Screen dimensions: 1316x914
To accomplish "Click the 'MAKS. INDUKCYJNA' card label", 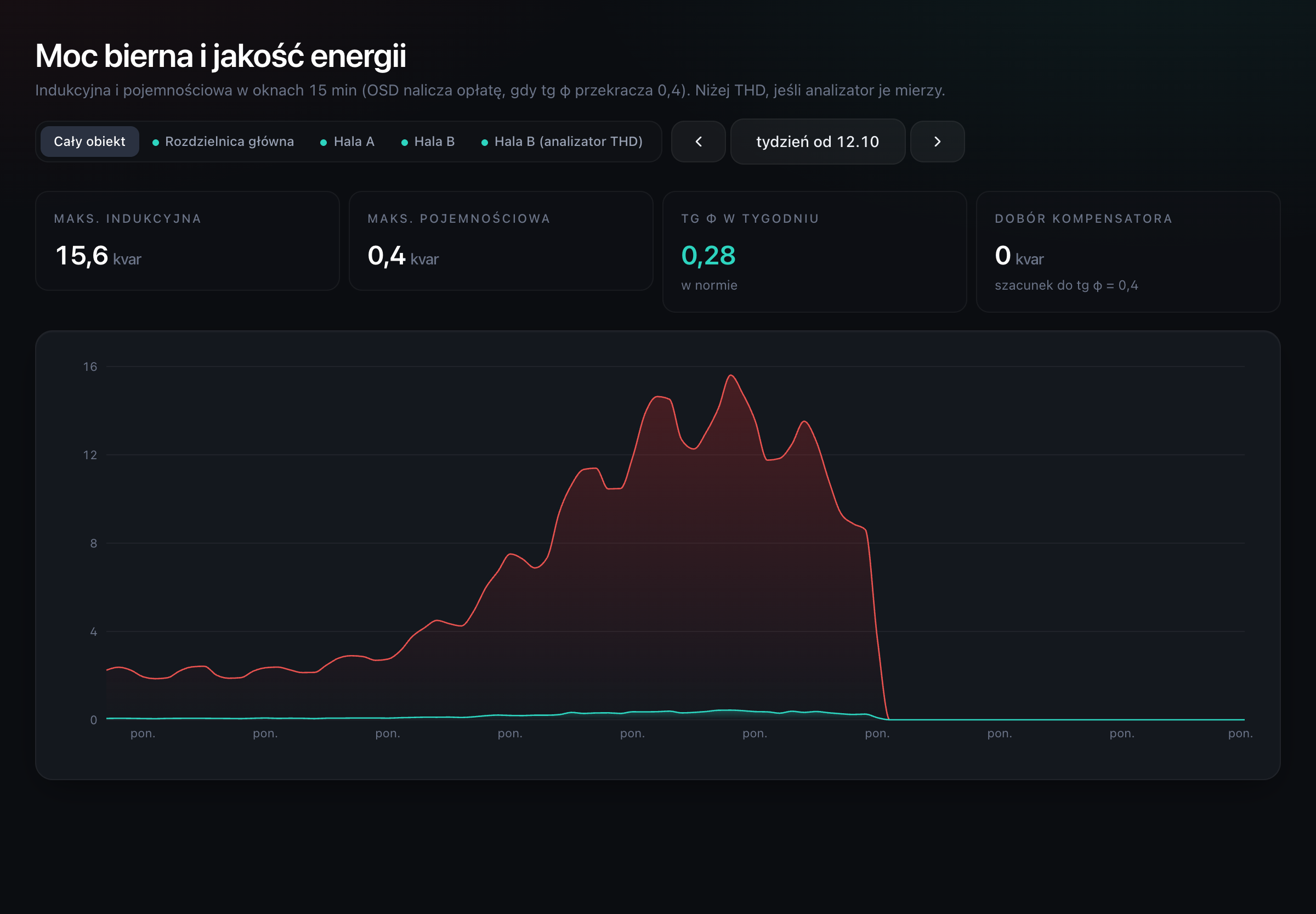I will pyautogui.click(x=128, y=219).
